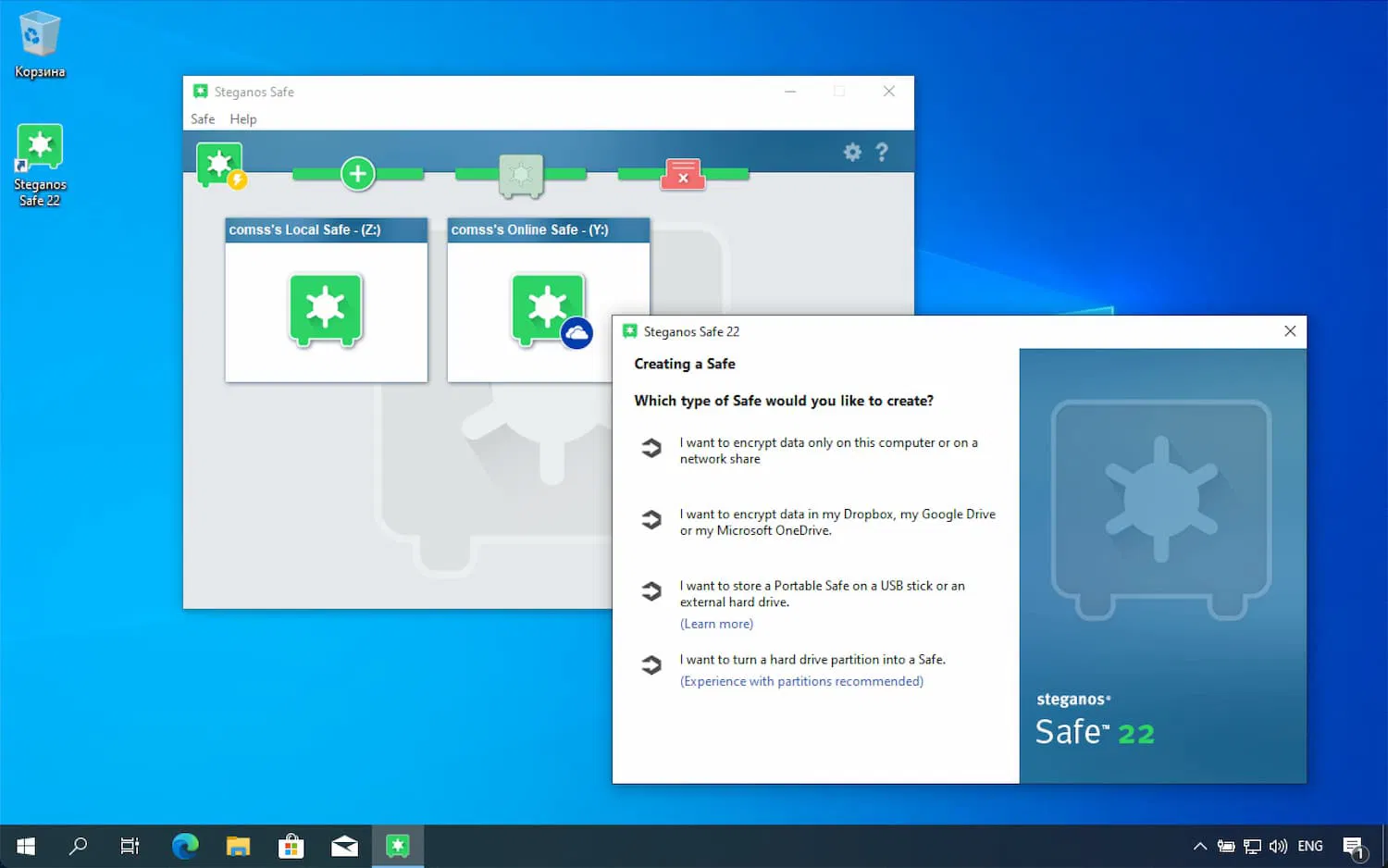Click the red delete safe toolbar icon

coord(683,174)
